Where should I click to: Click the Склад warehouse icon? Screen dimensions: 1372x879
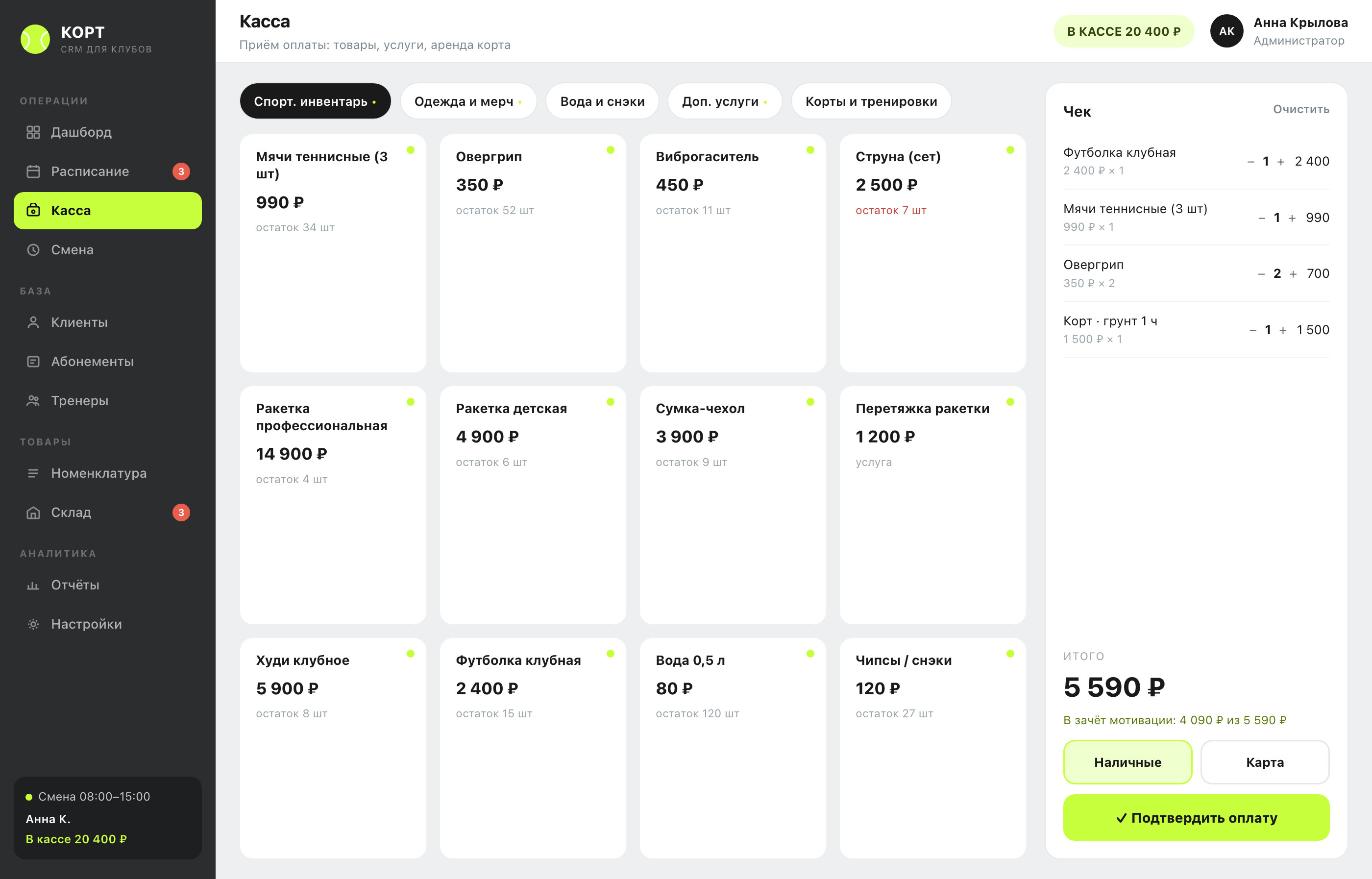tap(33, 513)
